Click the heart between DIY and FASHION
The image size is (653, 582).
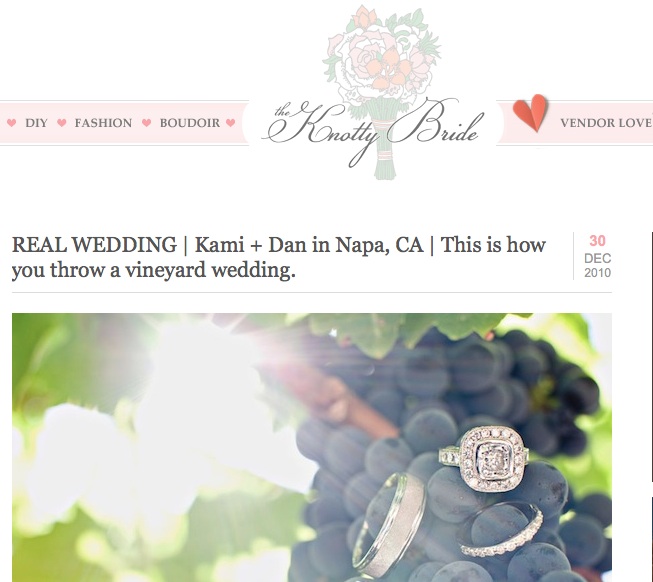click(62, 123)
